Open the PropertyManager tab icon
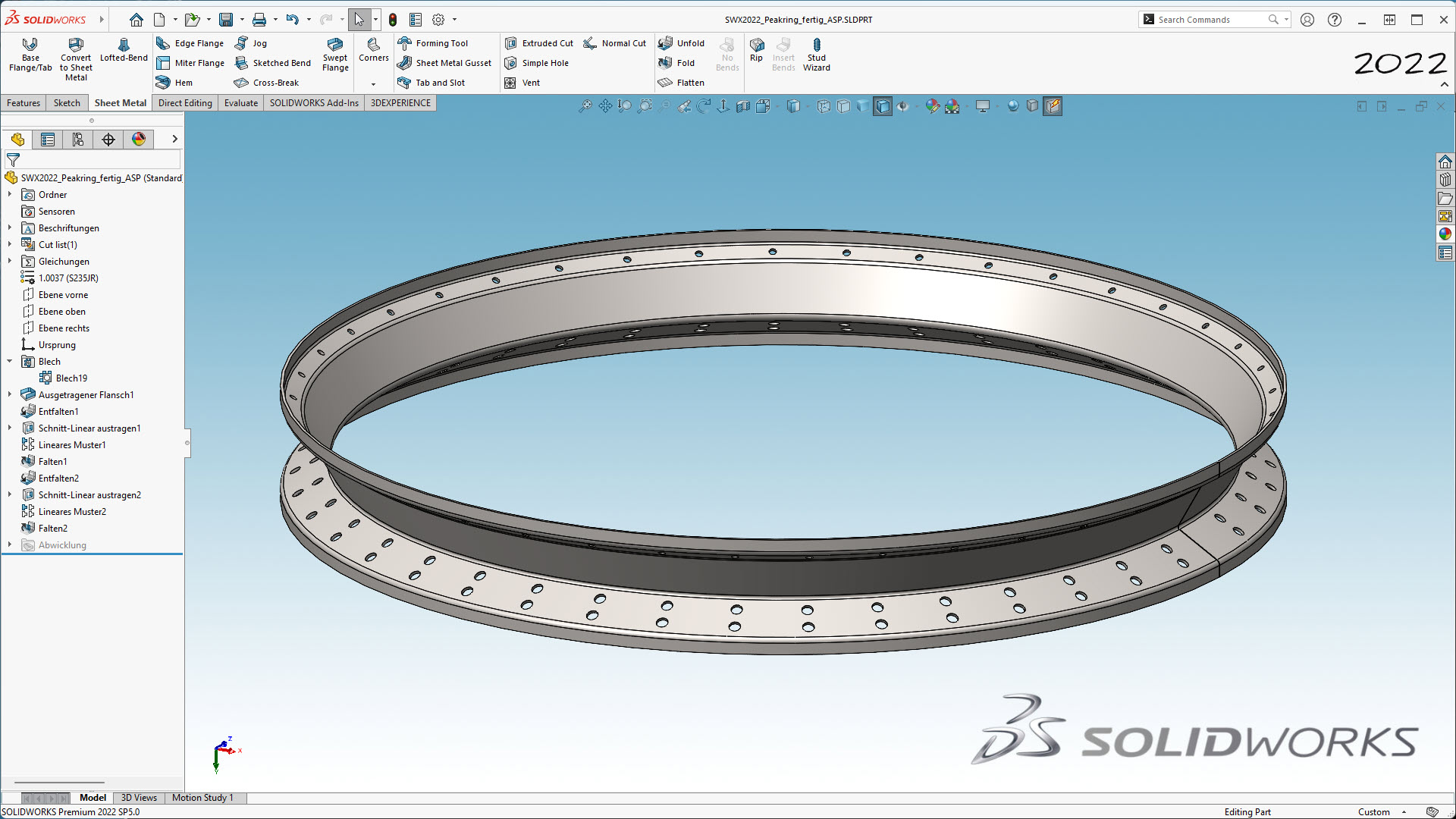This screenshot has width=1456, height=819. 48,140
